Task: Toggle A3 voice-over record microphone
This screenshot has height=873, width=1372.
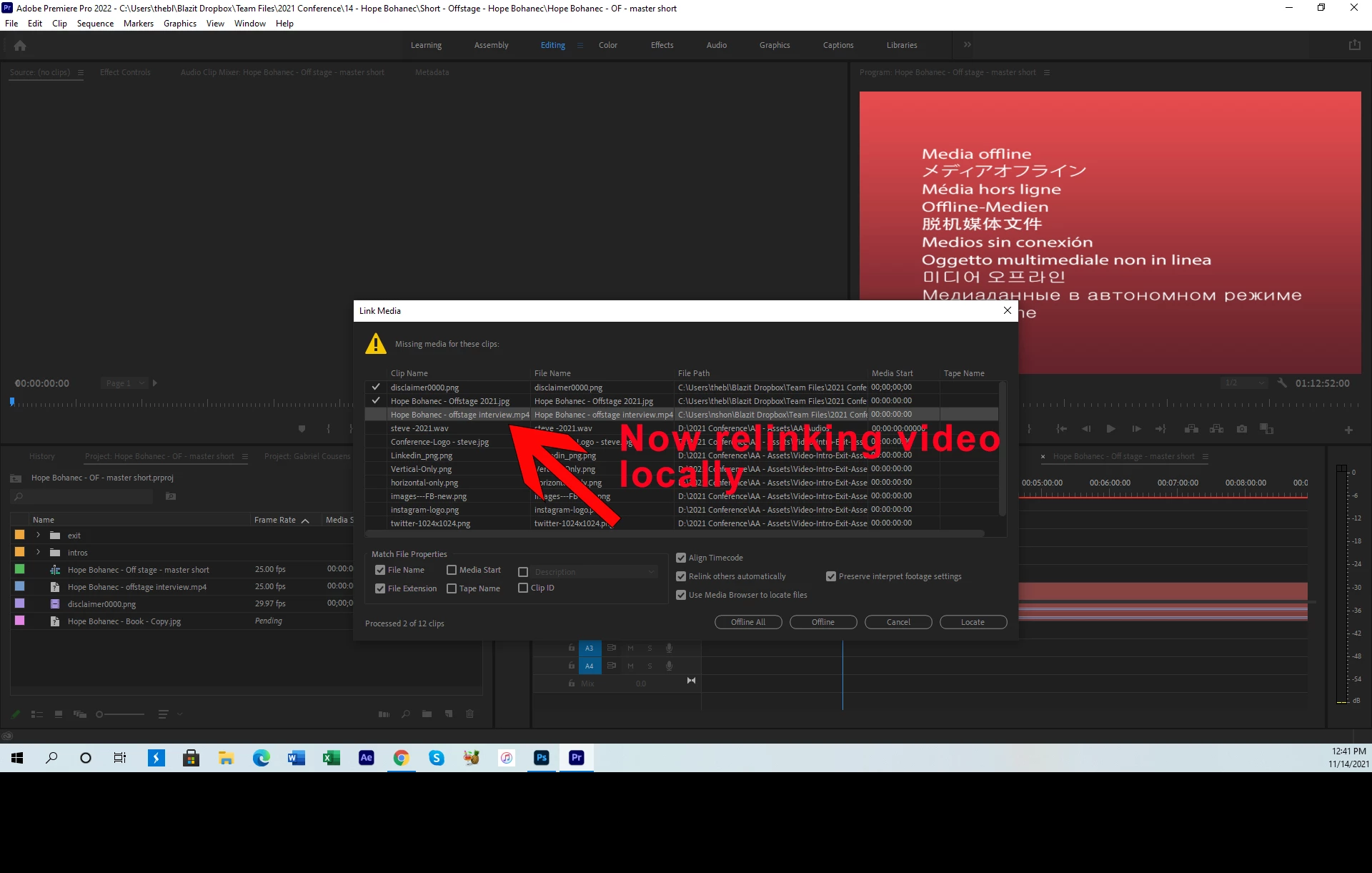Action: tap(669, 648)
